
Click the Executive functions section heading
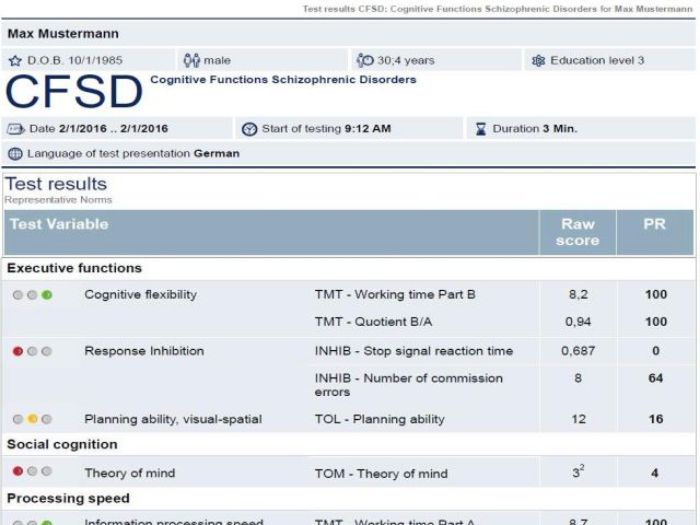click(74, 268)
